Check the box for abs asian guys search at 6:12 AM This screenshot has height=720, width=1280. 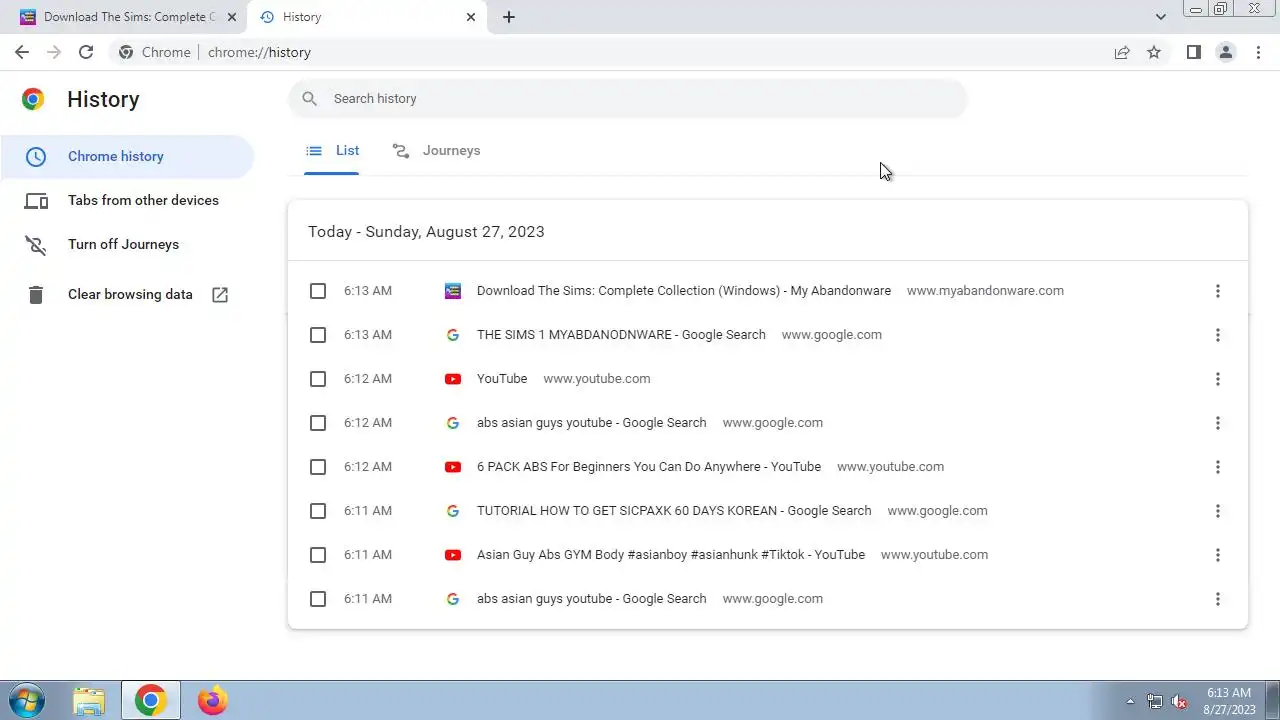tap(318, 423)
